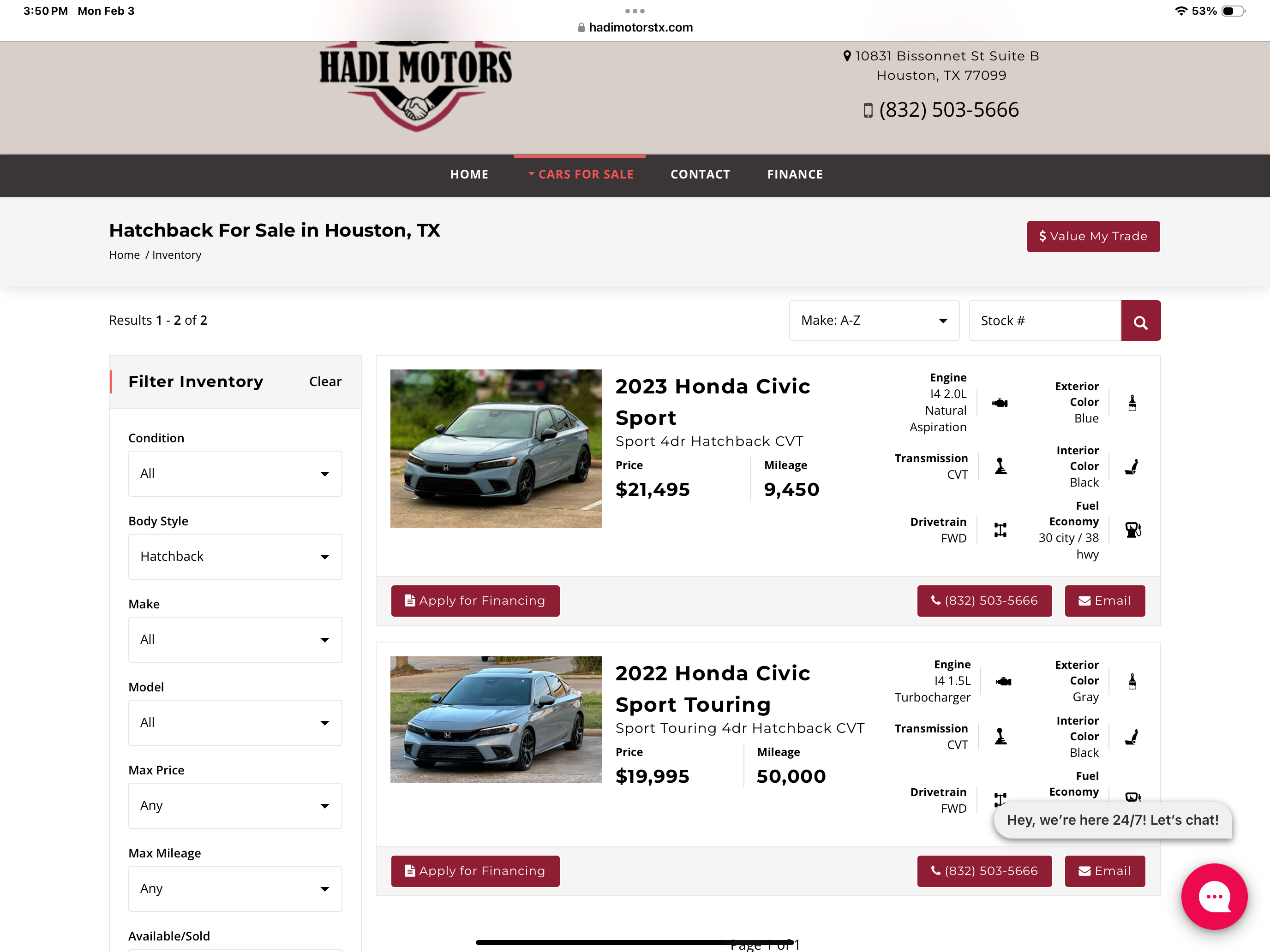Open the 'Hey, we're here 24/7! Let's chat!' bubble

pos(1113,820)
